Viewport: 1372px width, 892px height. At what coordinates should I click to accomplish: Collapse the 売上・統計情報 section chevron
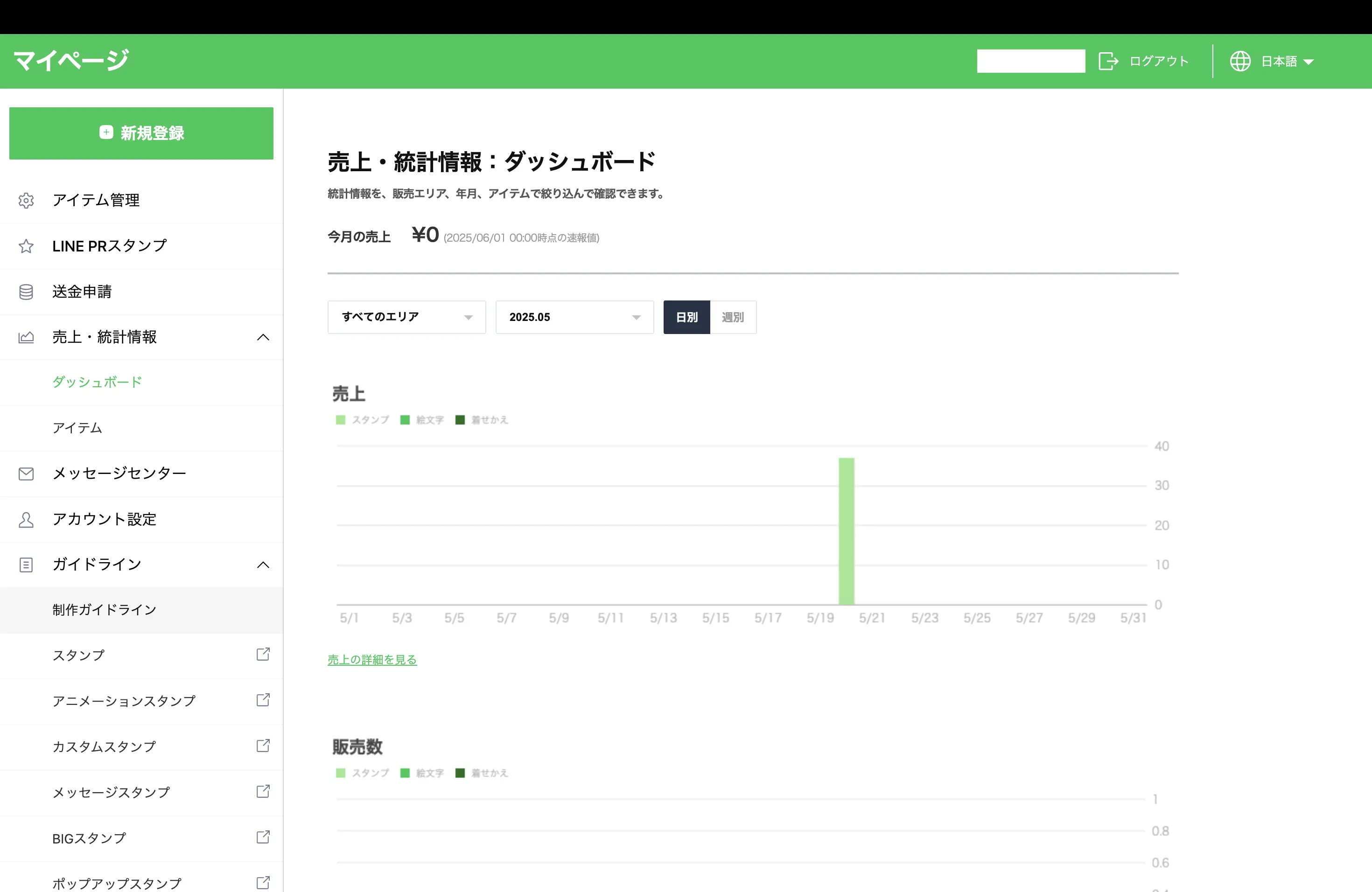263,337
